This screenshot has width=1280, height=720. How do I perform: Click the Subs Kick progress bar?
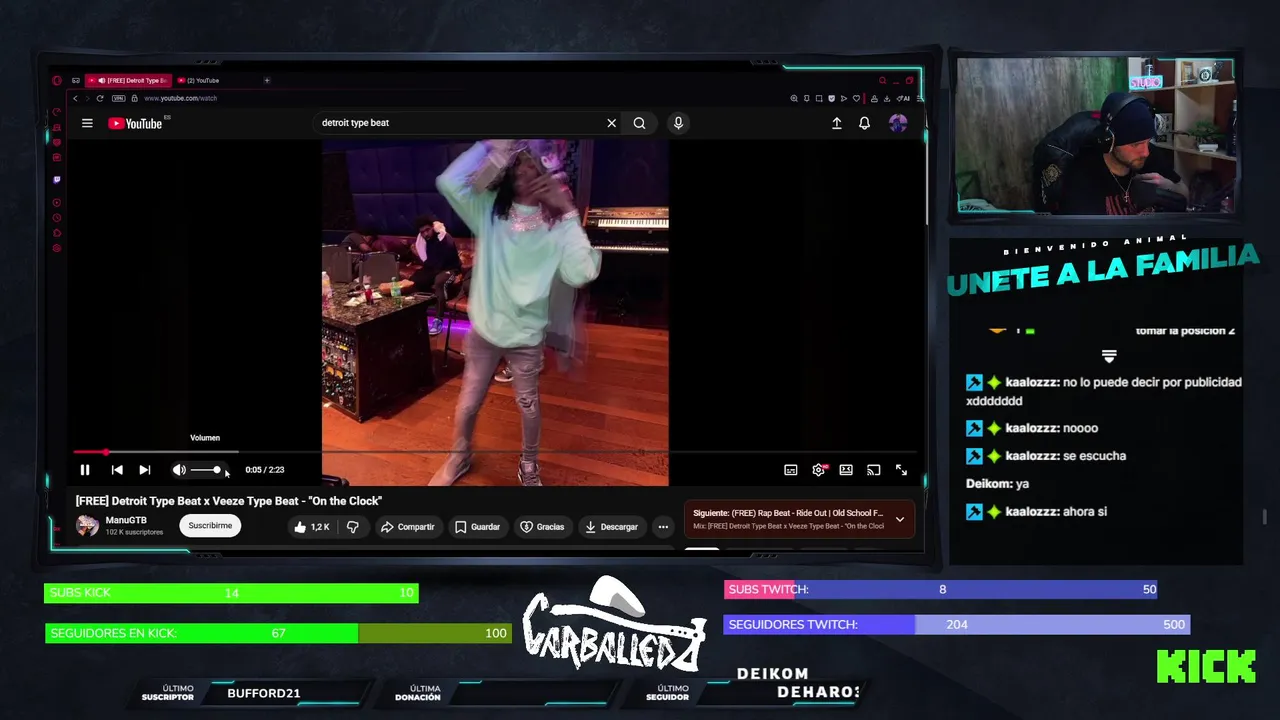231,593
